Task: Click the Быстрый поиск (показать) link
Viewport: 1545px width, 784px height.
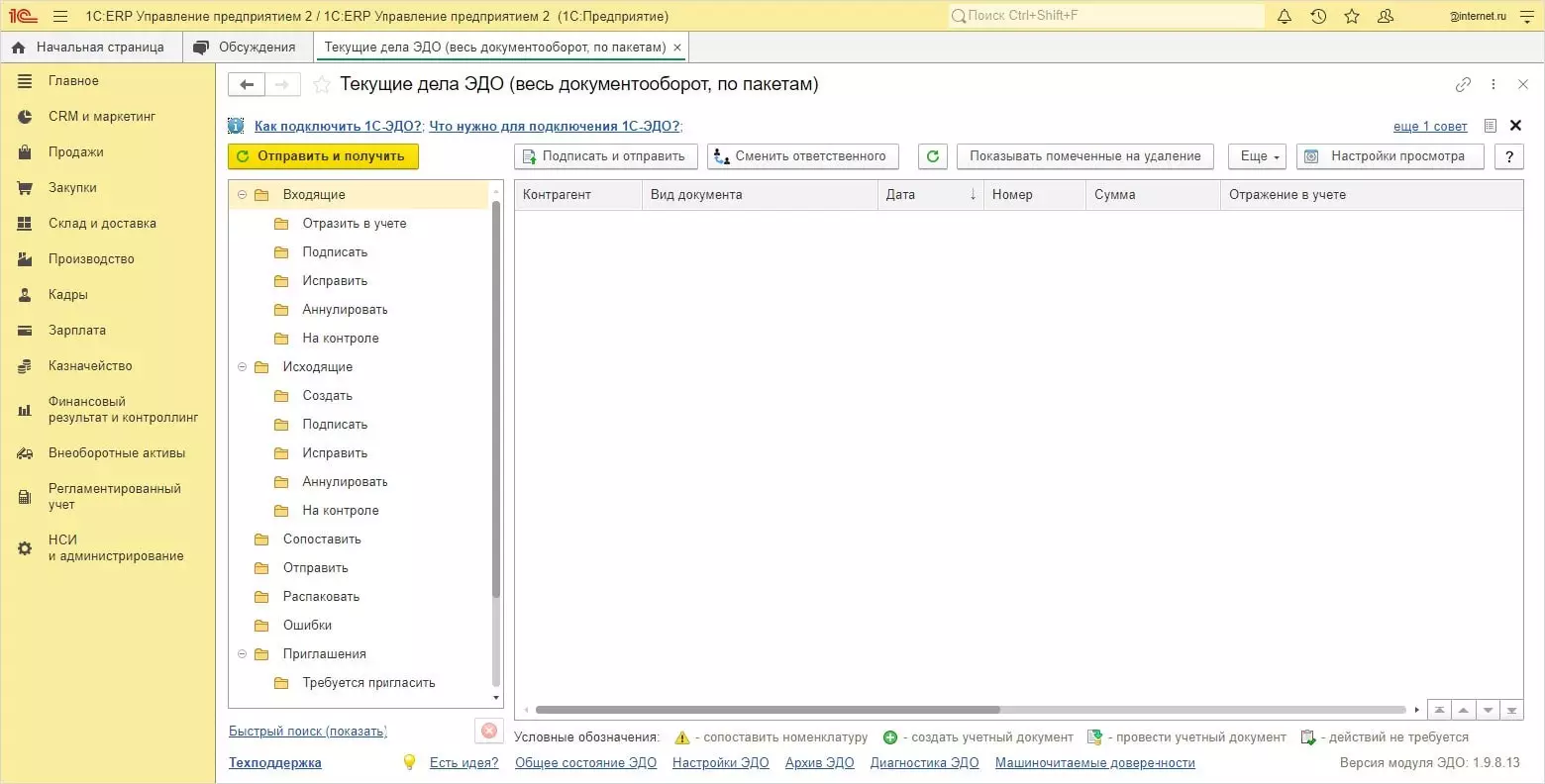Action: coord(308,731)
